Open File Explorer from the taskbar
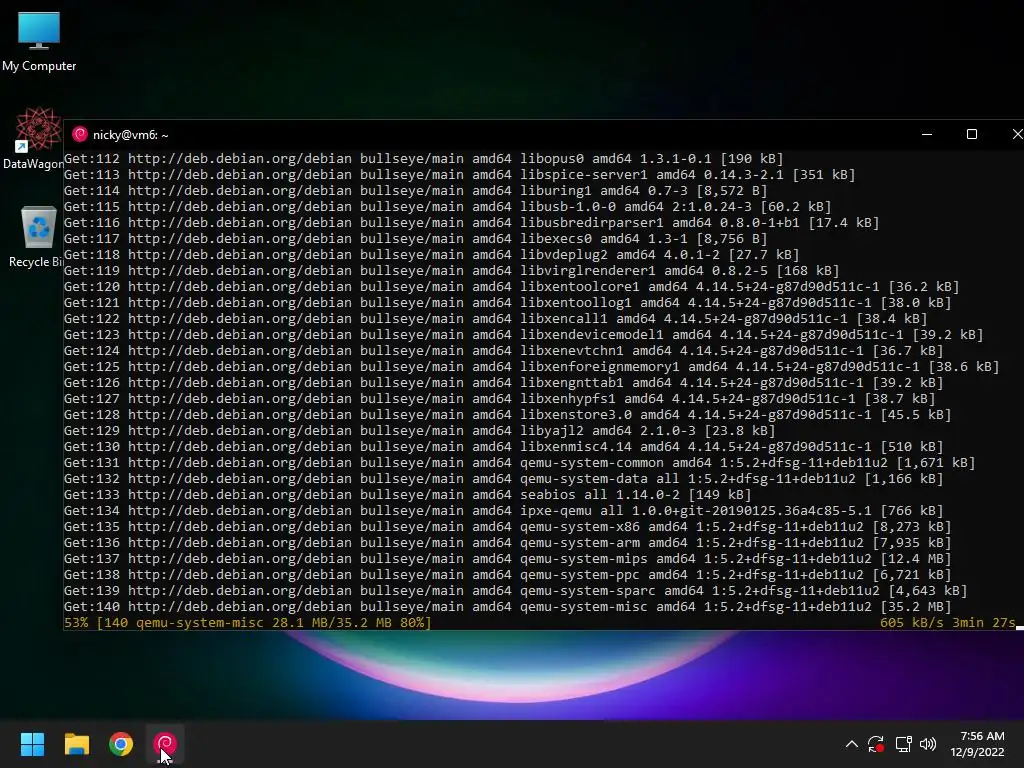 [76, 744]
